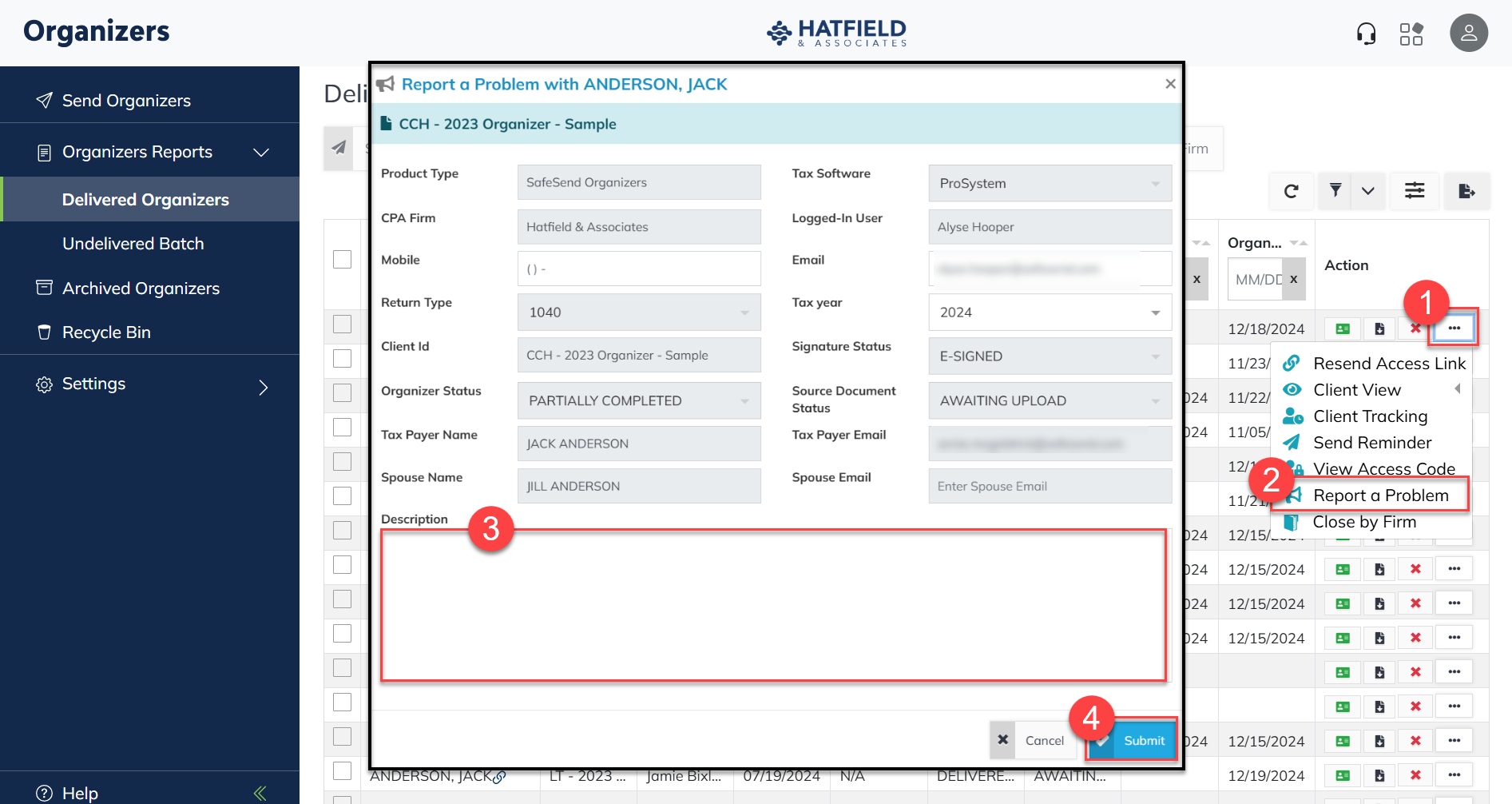Click the green card icon in 12/18/2024 row
This screenshot has width=1512, height=804.
tap(1343, 328)
